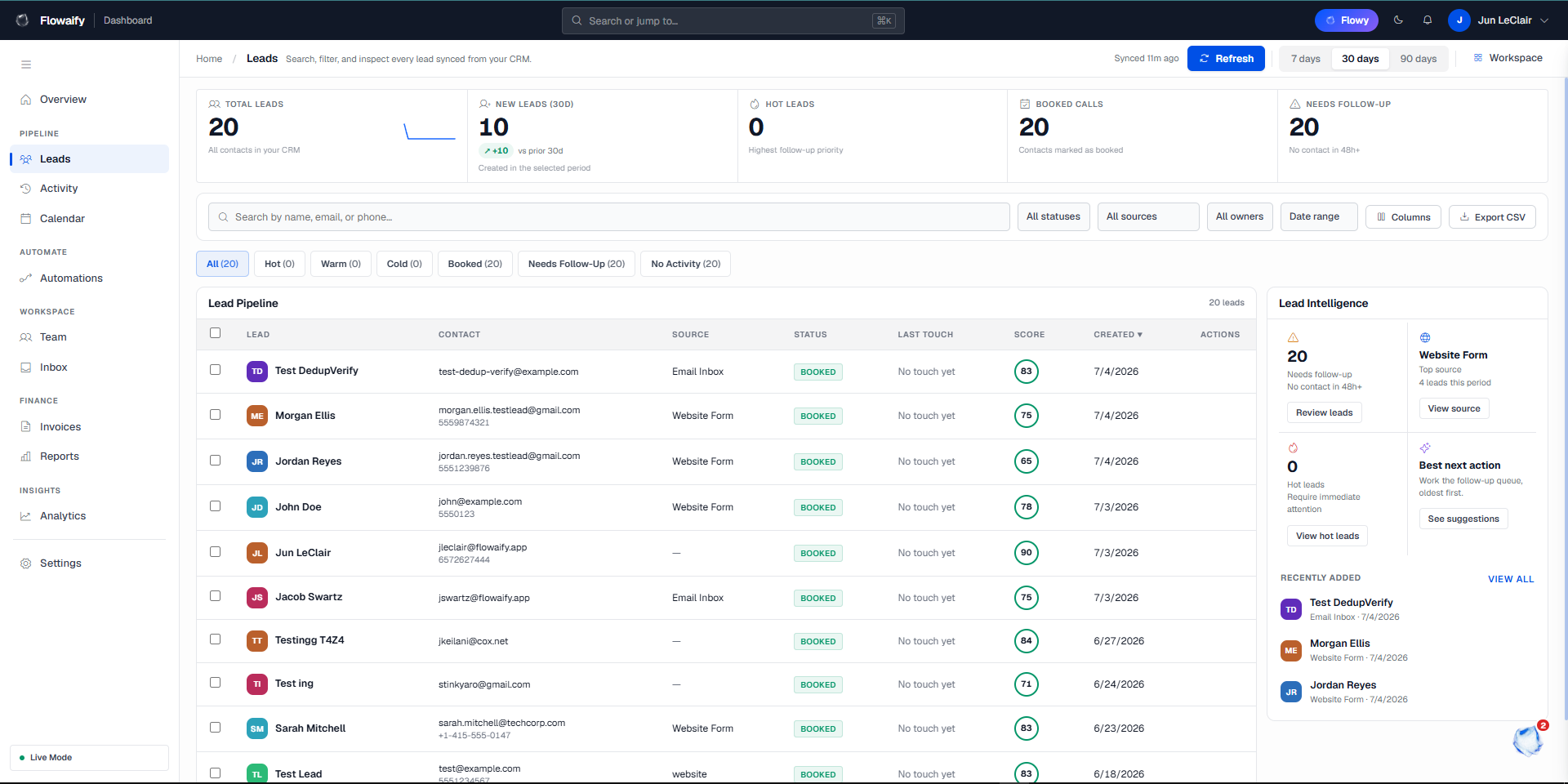Check the Testingg T4Z4 row checkbox
Screen dimensions: 1568x784
[216, 639]
